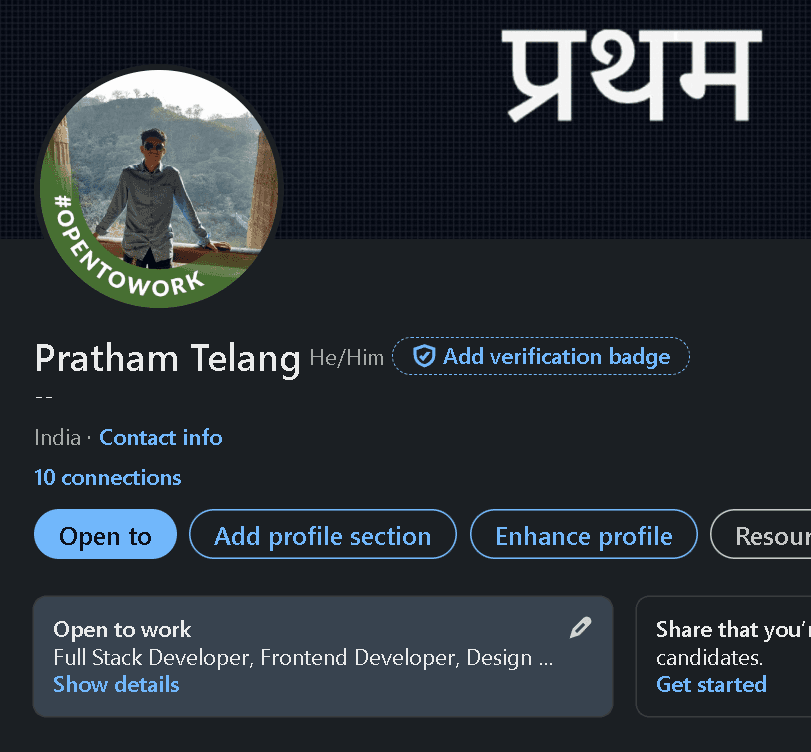The width and height of the screenshot is (811, 752).
Task: Click the India location text
Action: click(x=57, y=437)
